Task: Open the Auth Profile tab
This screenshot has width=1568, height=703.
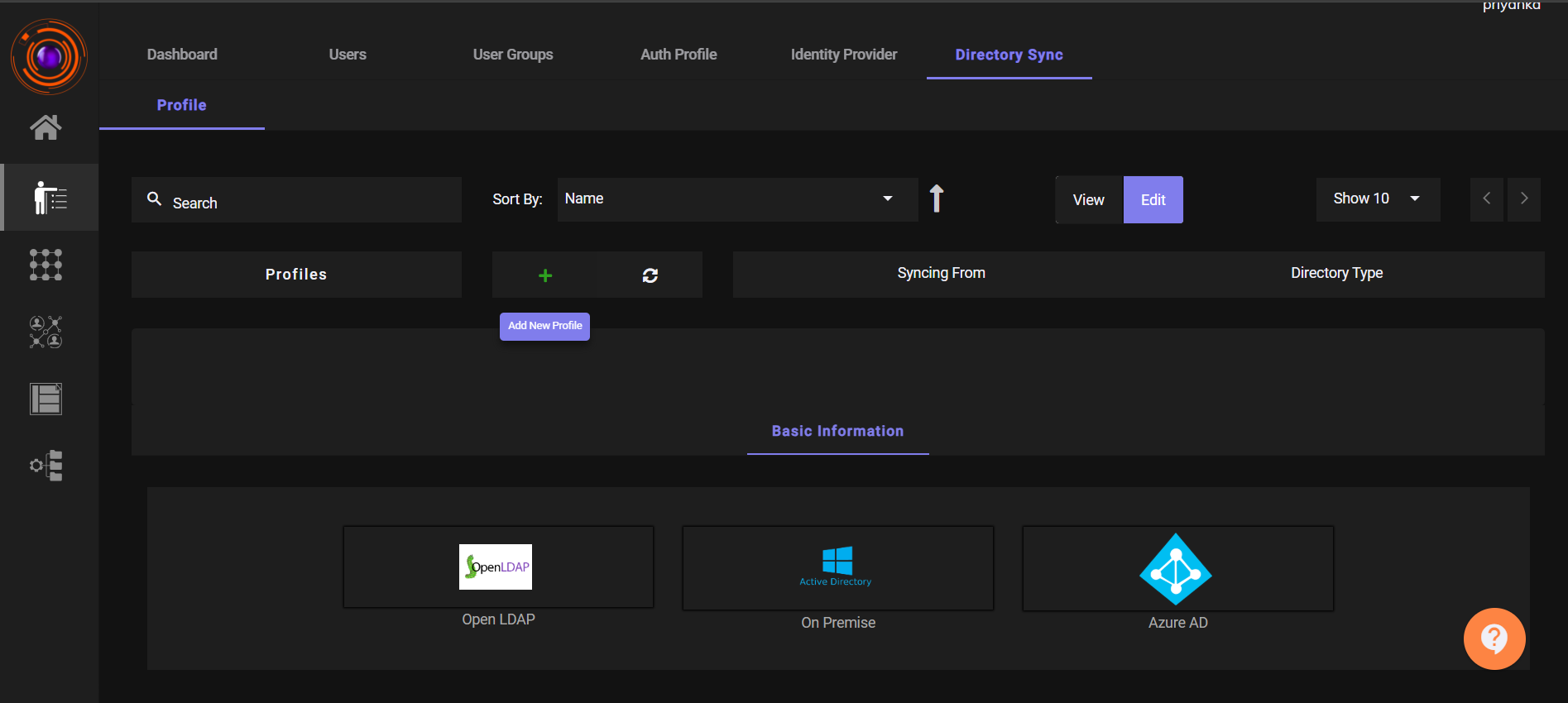Action: coord(679,55)
